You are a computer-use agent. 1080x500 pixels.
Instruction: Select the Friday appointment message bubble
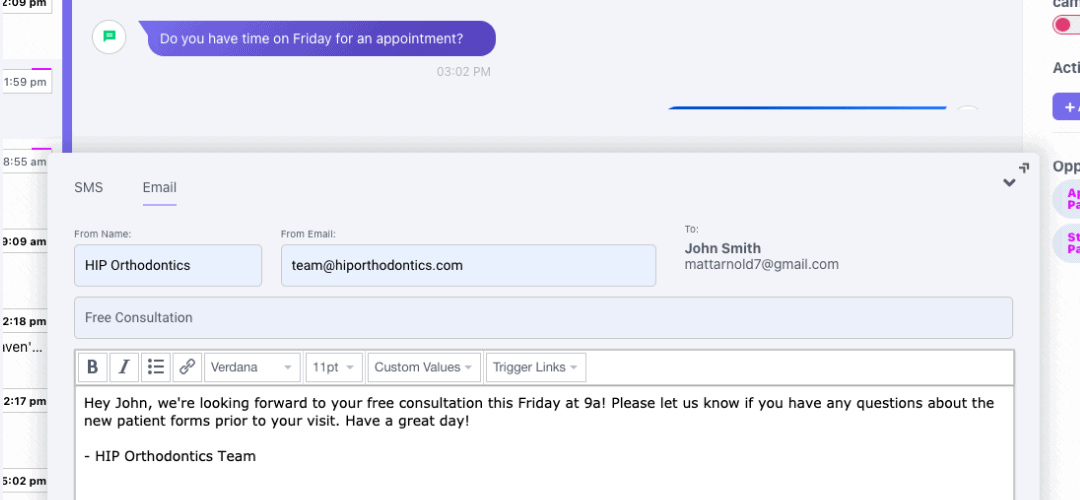(321, 39)
